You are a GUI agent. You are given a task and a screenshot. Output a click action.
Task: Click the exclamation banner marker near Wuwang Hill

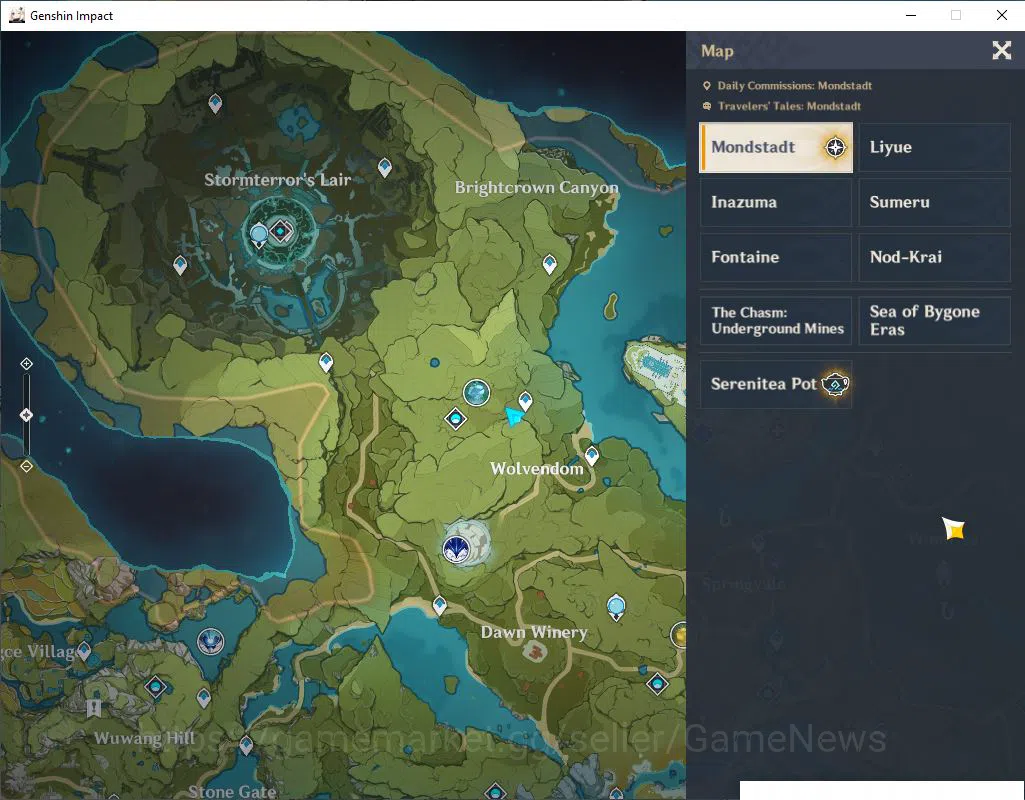[93, 708]
